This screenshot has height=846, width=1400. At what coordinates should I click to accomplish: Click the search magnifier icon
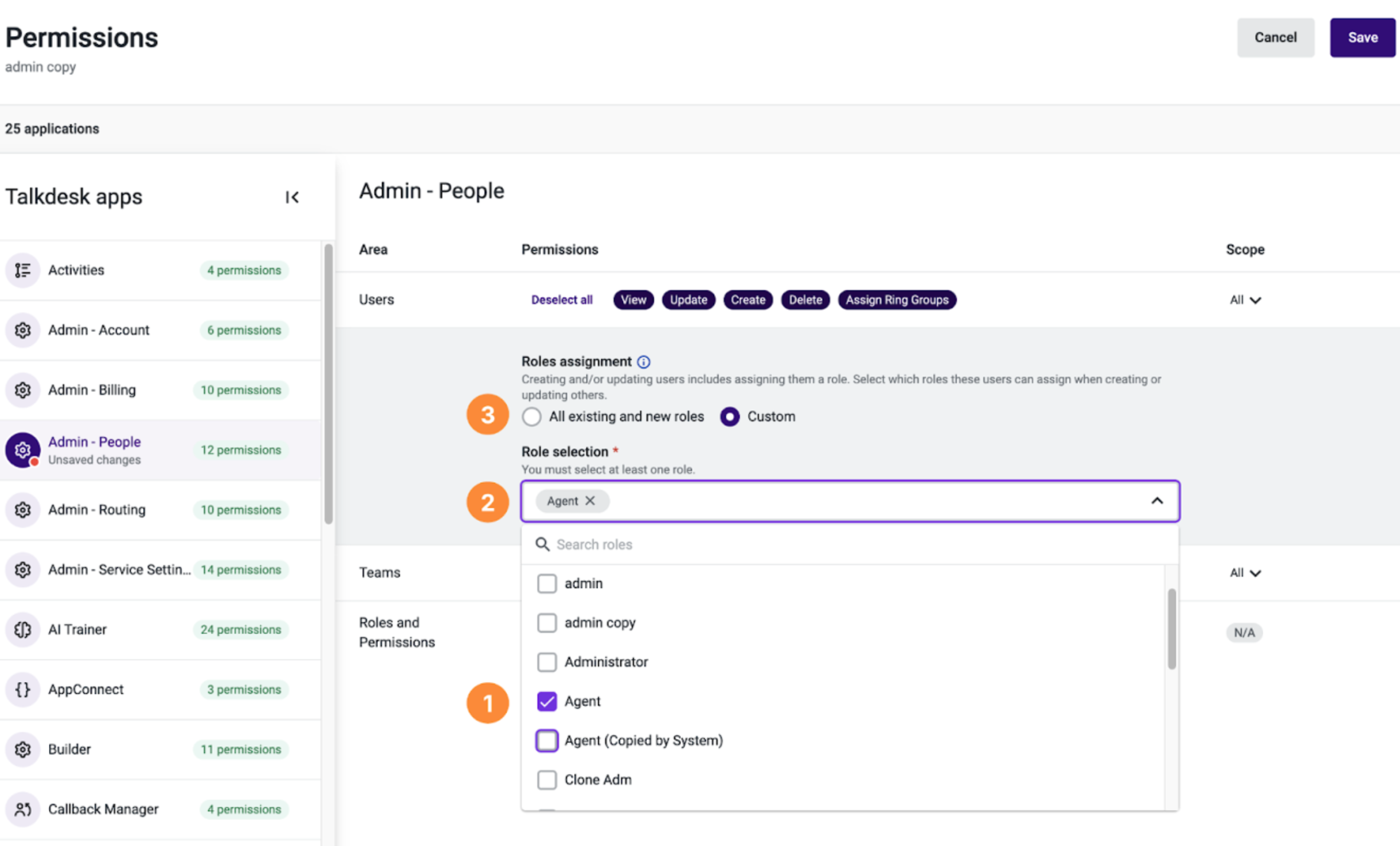(542, 544)
